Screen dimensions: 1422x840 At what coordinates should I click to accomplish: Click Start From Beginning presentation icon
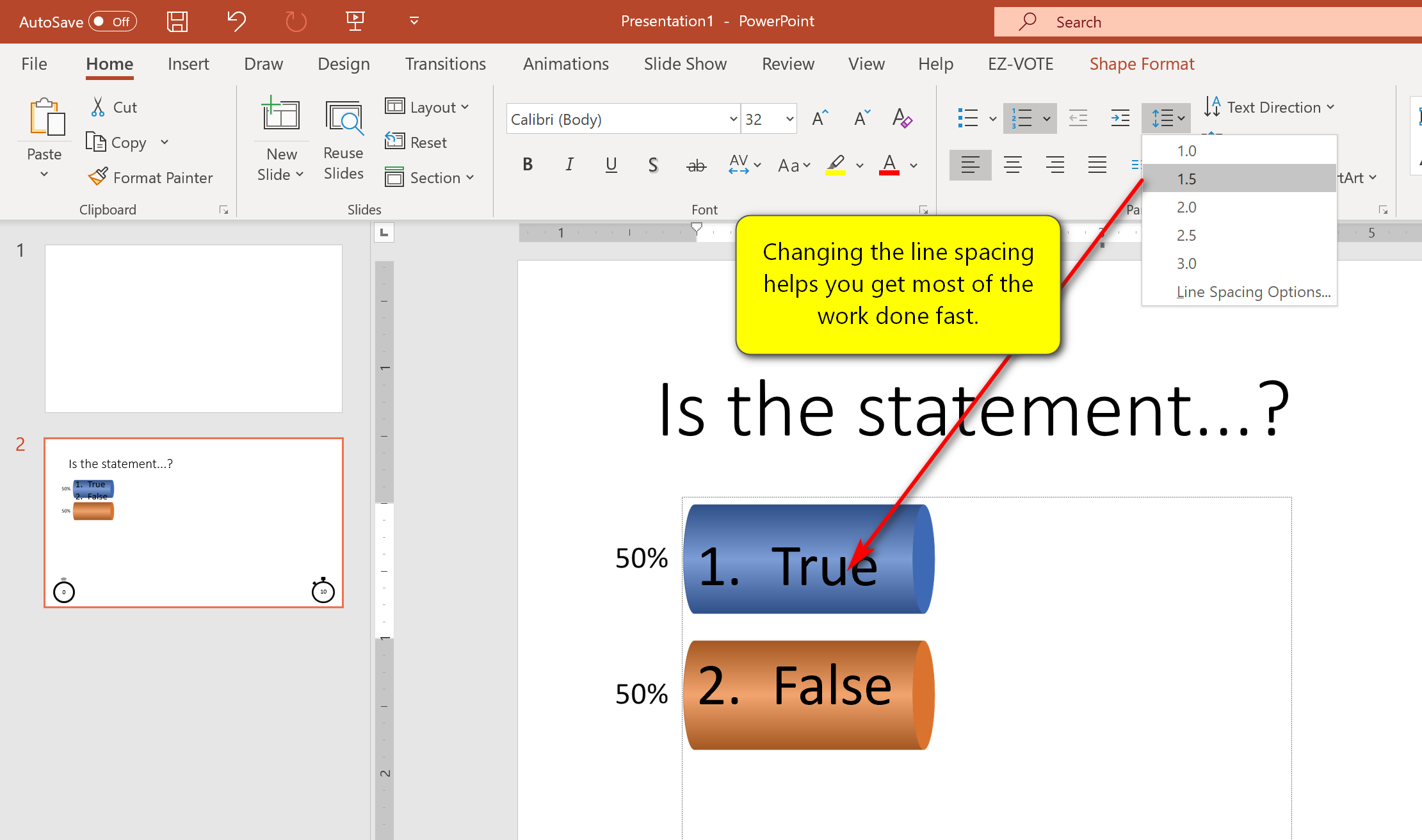(x=355, y=21)
